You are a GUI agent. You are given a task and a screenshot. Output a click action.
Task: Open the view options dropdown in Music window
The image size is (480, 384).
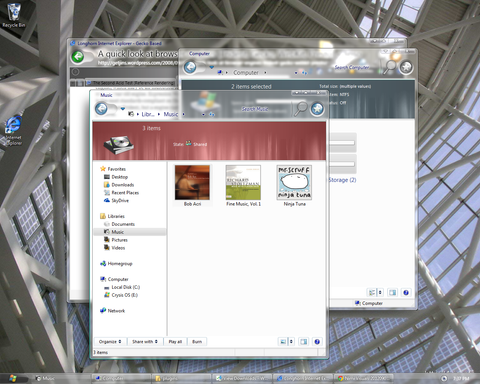(x=291, y=342)
